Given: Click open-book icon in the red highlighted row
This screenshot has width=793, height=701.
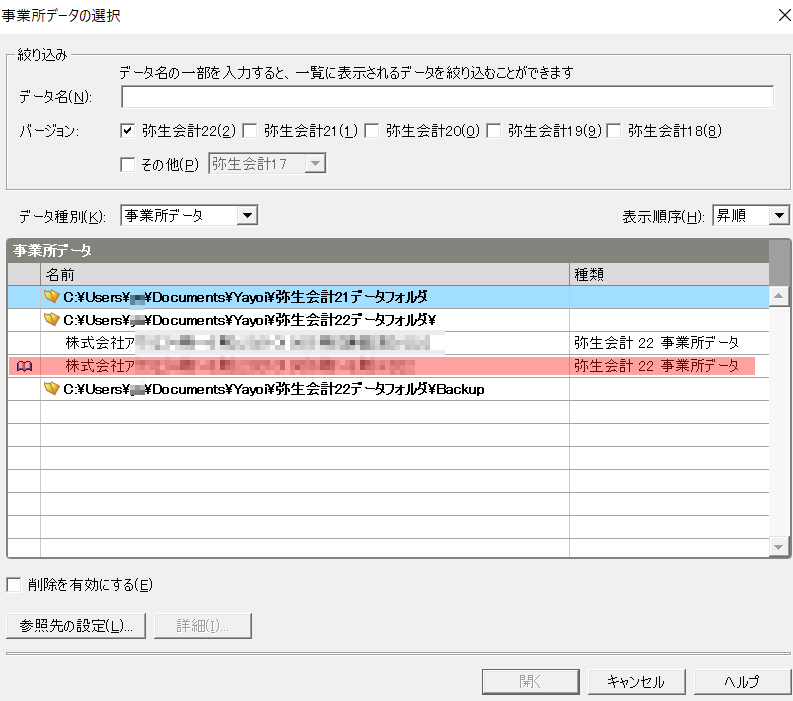Looking at the screenshot, I should click(x=24, y=366).
